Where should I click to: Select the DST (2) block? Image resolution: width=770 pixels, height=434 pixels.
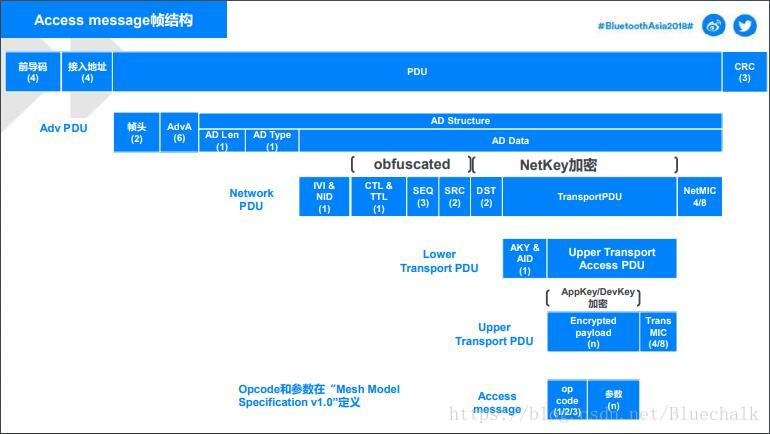[x=486, y=196]
